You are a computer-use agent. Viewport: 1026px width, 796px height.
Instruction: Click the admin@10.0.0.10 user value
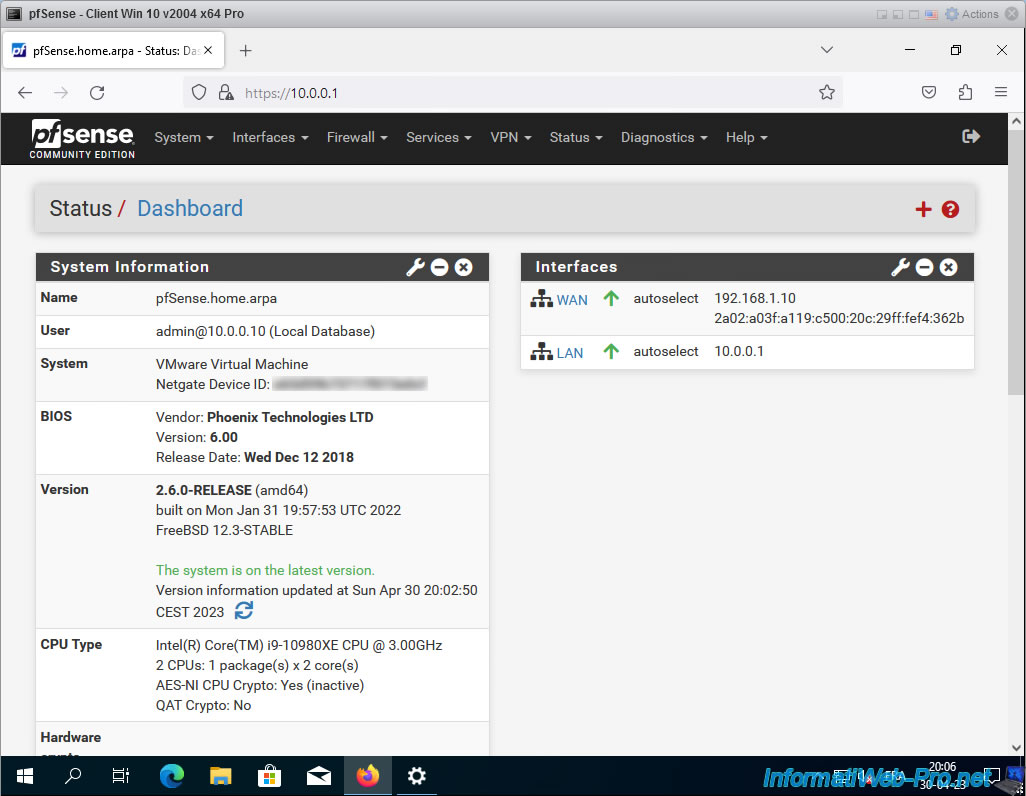265,331
